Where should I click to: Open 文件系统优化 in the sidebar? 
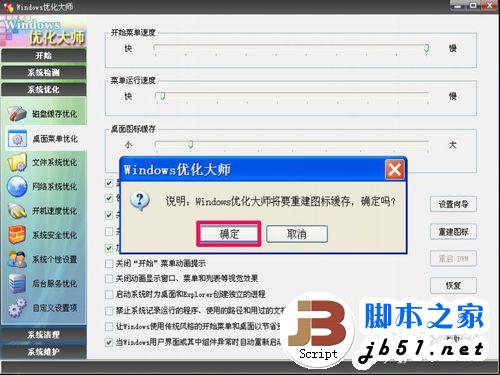(43, 162)
